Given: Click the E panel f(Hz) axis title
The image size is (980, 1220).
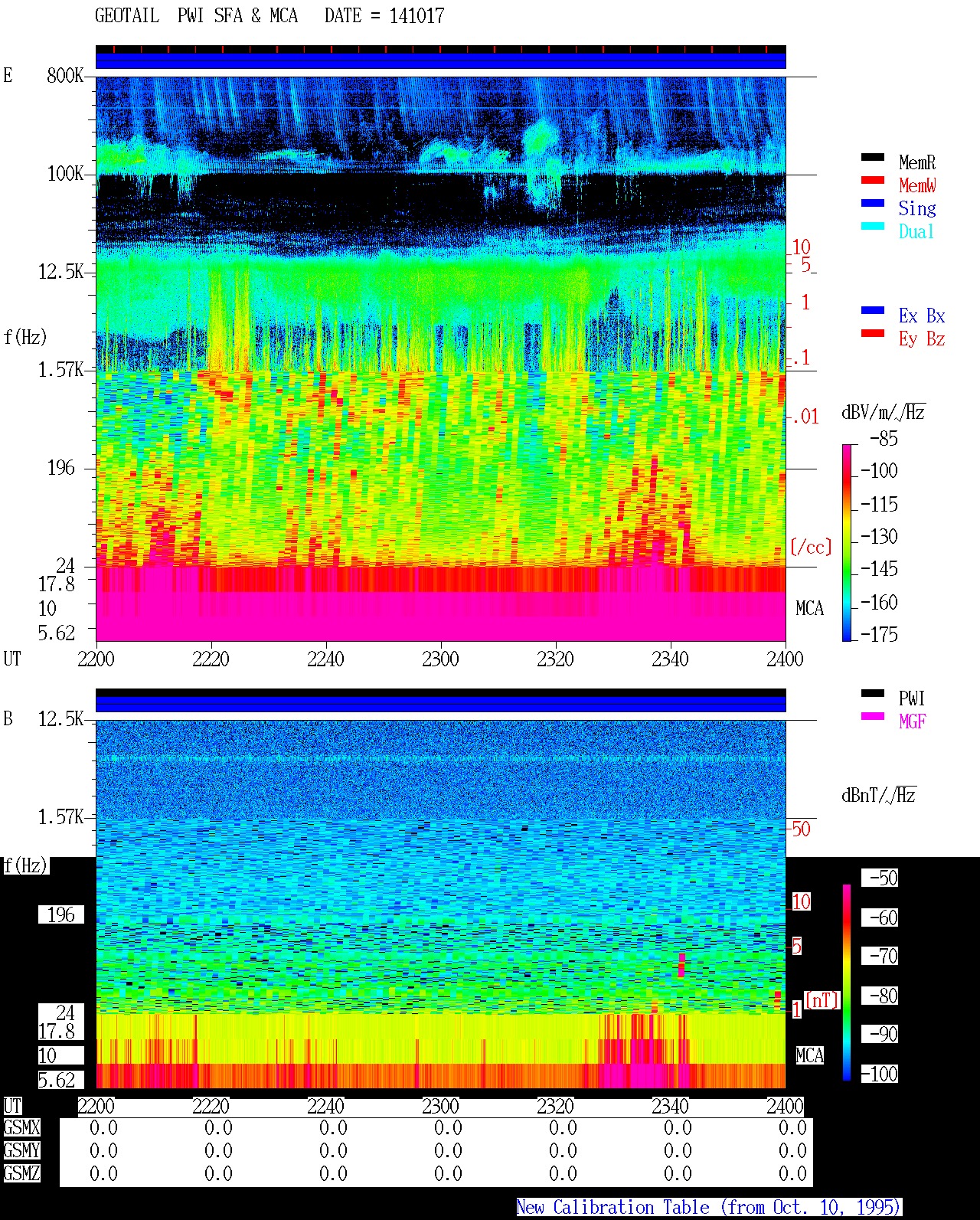Looking at the screenshot, I should click(x=25, y=337).
